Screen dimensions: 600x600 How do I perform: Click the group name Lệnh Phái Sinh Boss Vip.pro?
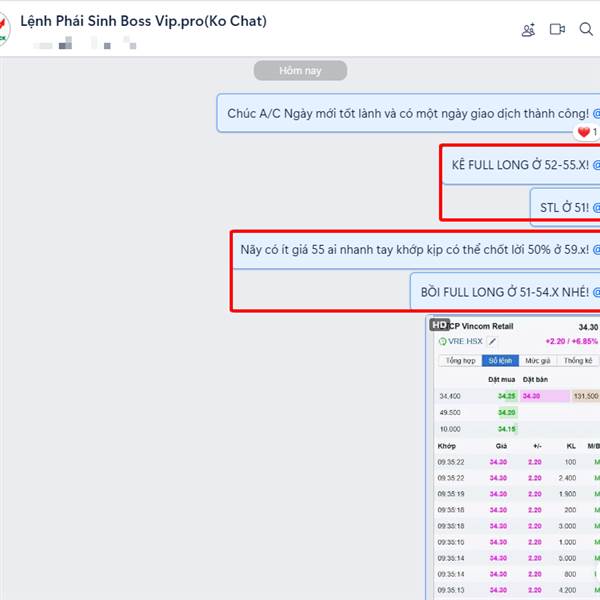143,21
